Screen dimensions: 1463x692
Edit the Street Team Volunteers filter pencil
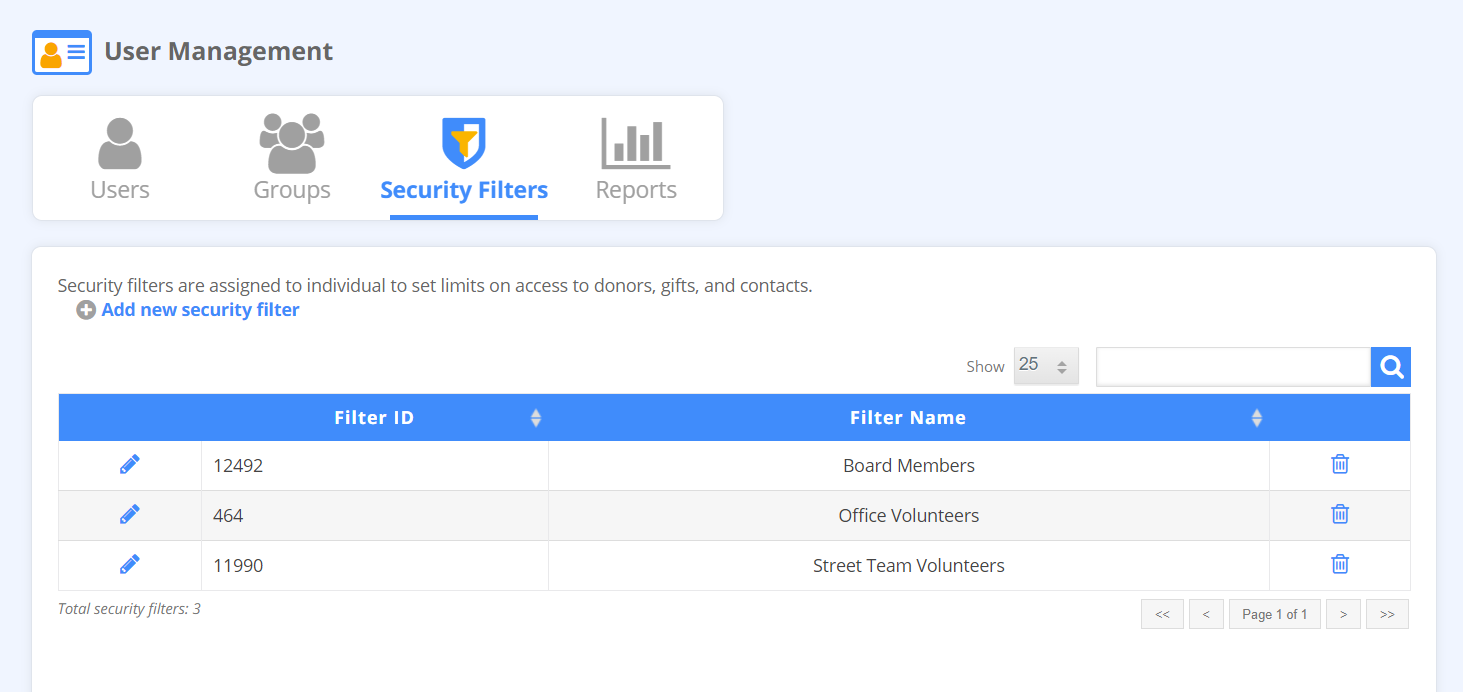point(130,564)
